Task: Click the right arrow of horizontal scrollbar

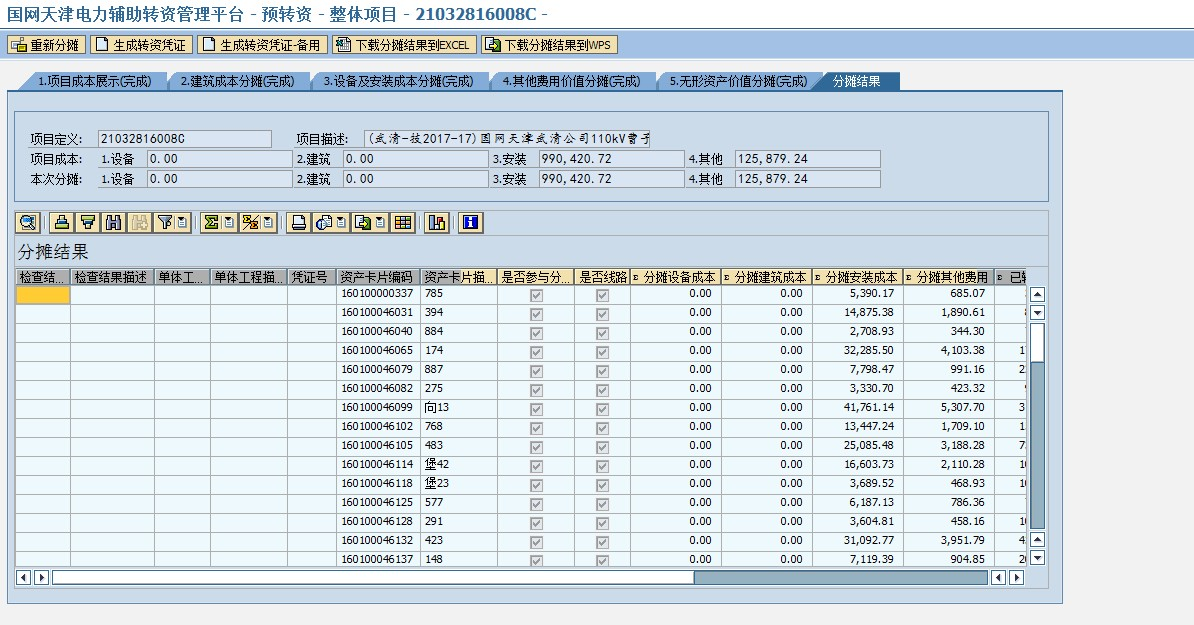Action: pos(1017,578)
